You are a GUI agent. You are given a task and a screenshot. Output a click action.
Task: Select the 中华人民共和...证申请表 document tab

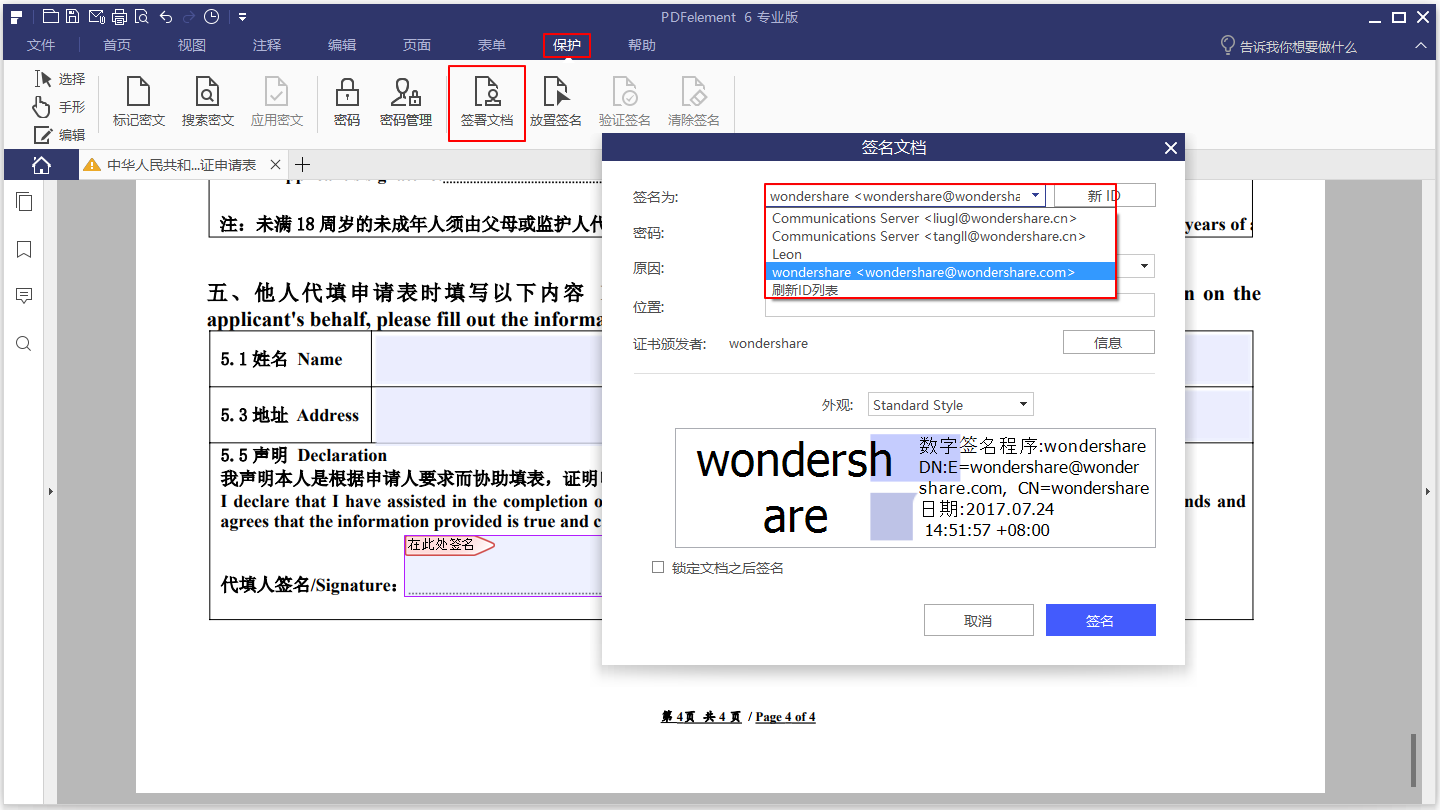click(180, 165)
